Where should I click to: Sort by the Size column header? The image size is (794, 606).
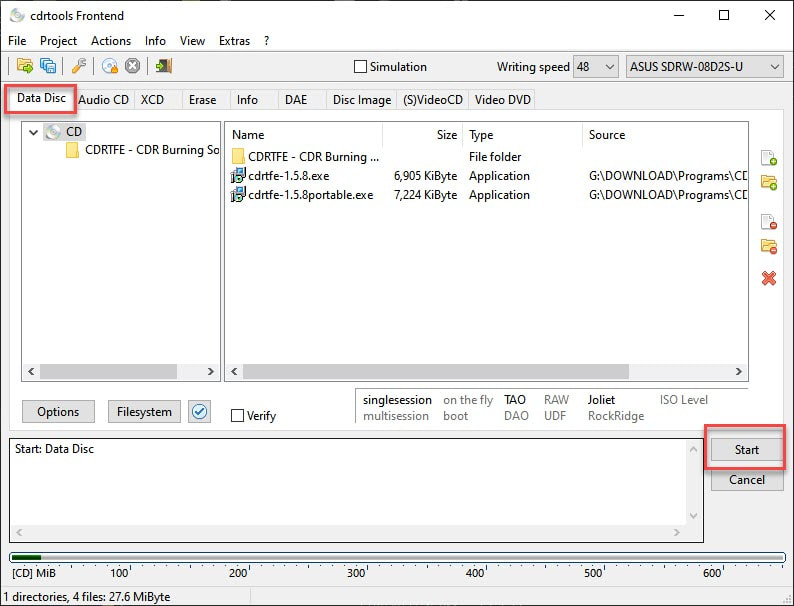[423, 135]
